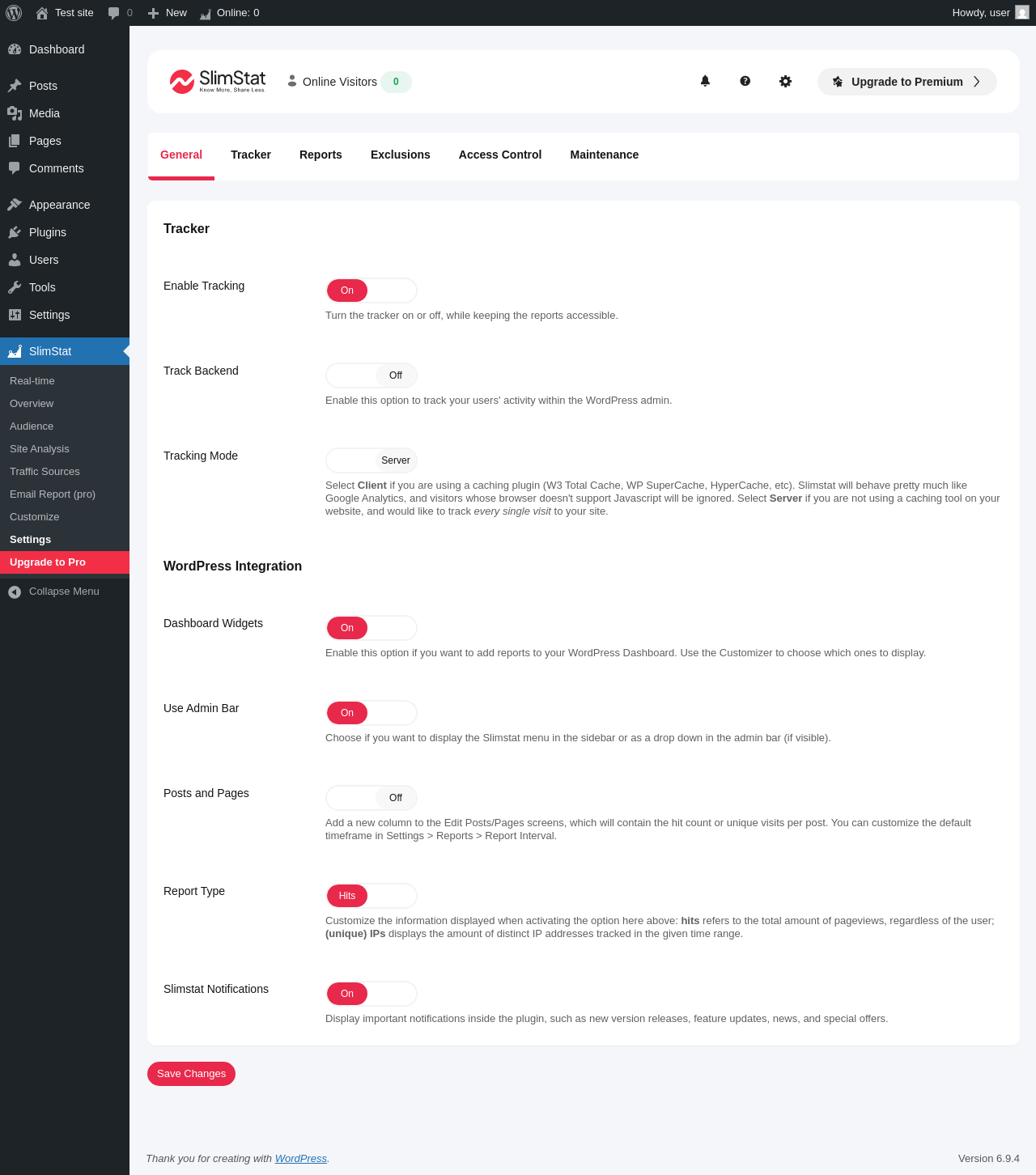This screenshot has height=1175, width=1036.
Task: Open the Exclusions tab
Action: coord(401,155)
